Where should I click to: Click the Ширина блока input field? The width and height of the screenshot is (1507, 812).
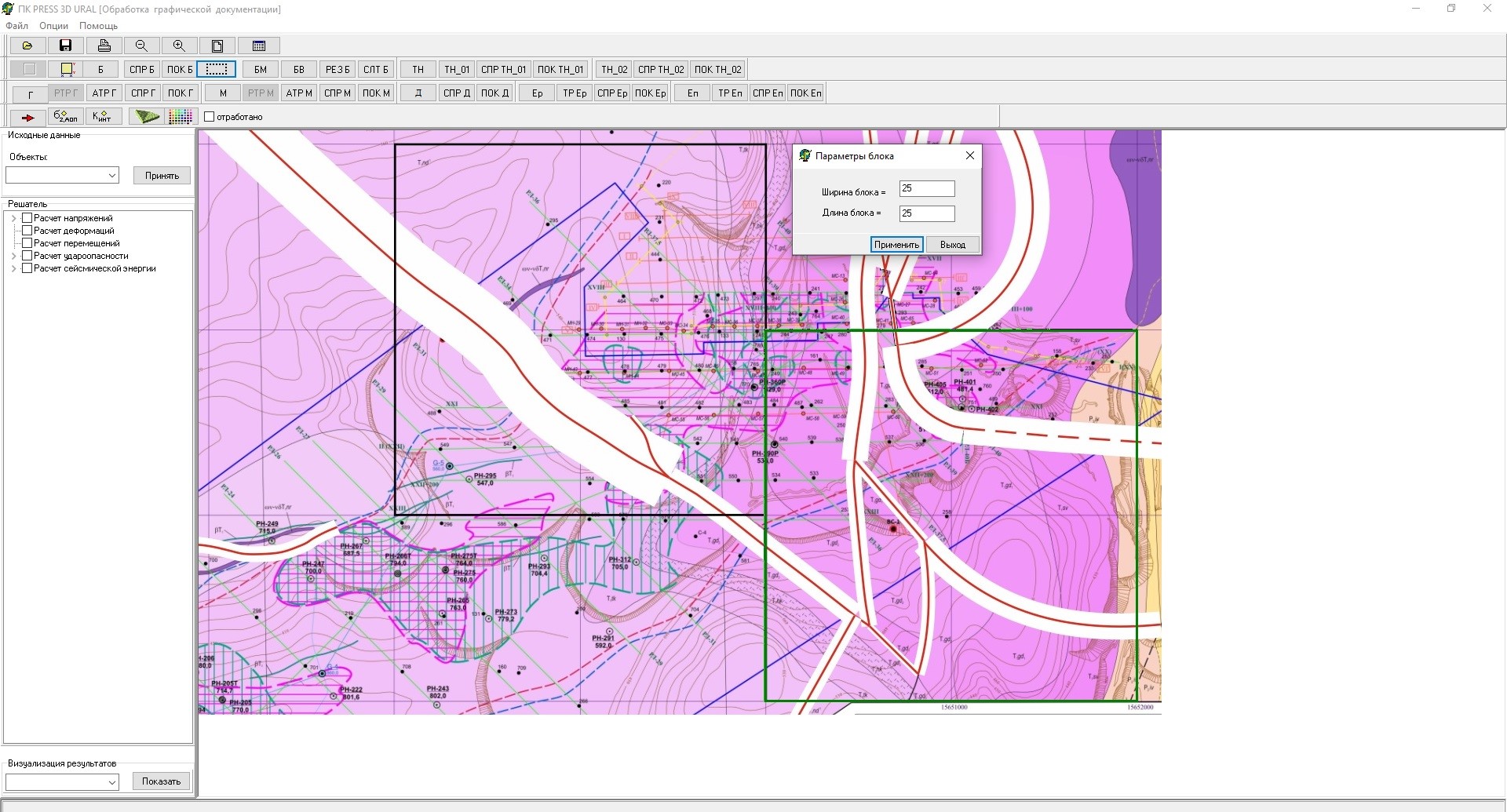pyautogui.click(x=927, y=188)
